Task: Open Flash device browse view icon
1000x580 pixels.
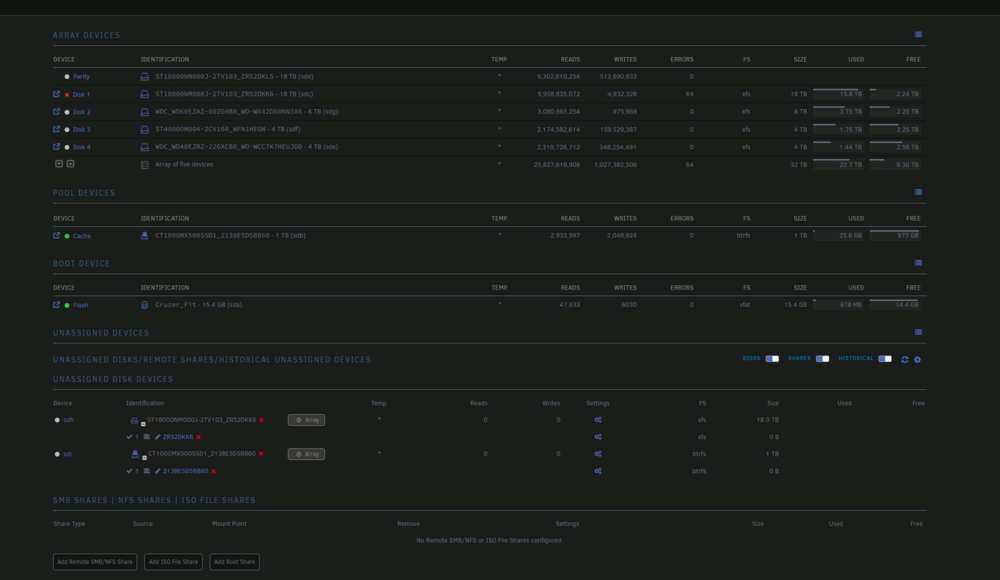Action: pyautogui.click(x=56, y=305)
